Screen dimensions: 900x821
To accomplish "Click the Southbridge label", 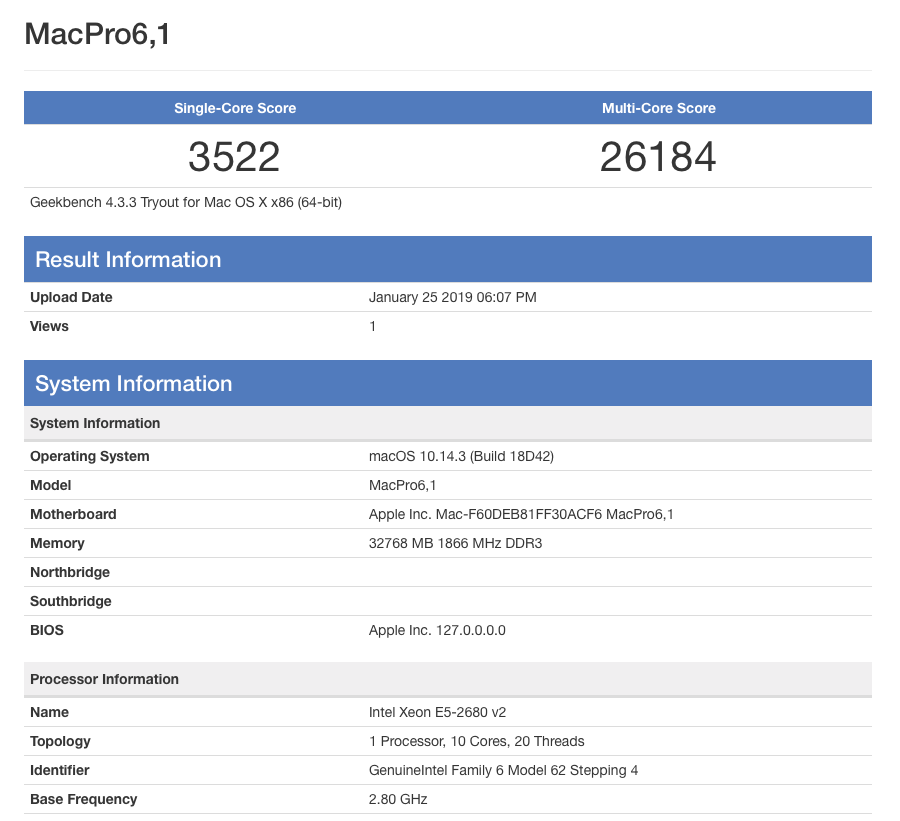I will point(71,601).
